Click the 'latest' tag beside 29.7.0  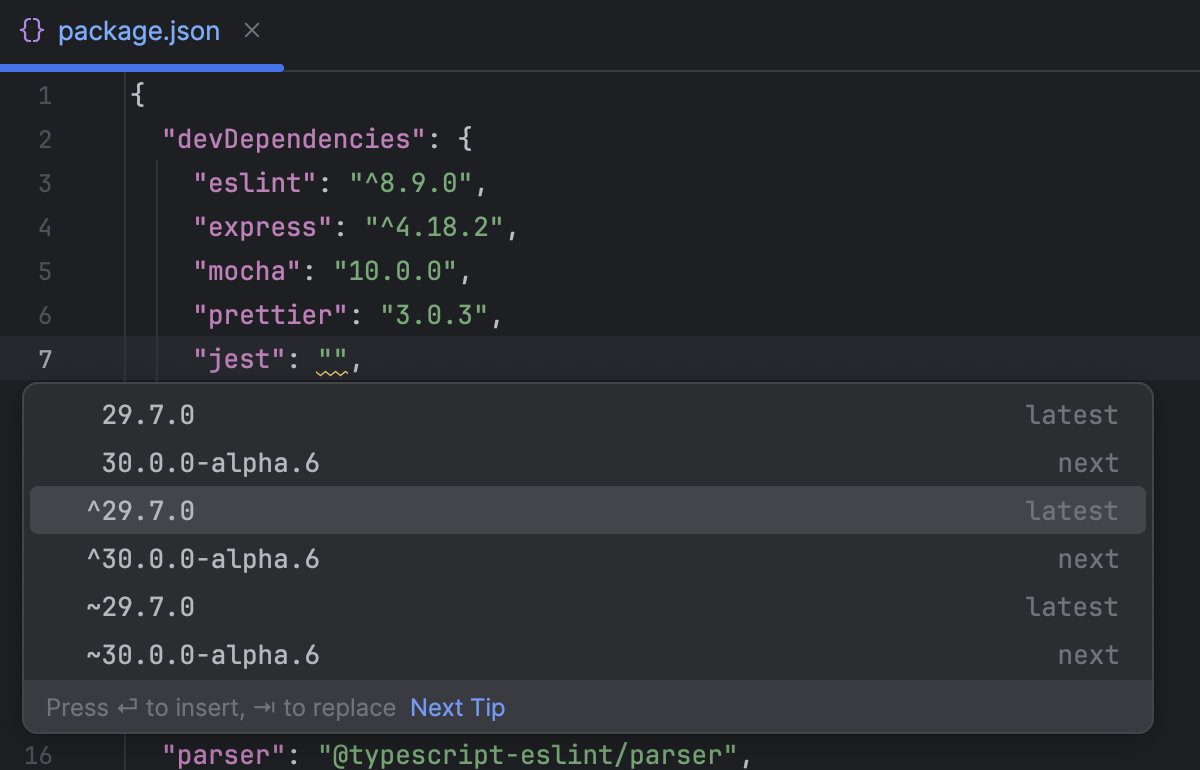pyautogui.click(x=1071, y=414)
